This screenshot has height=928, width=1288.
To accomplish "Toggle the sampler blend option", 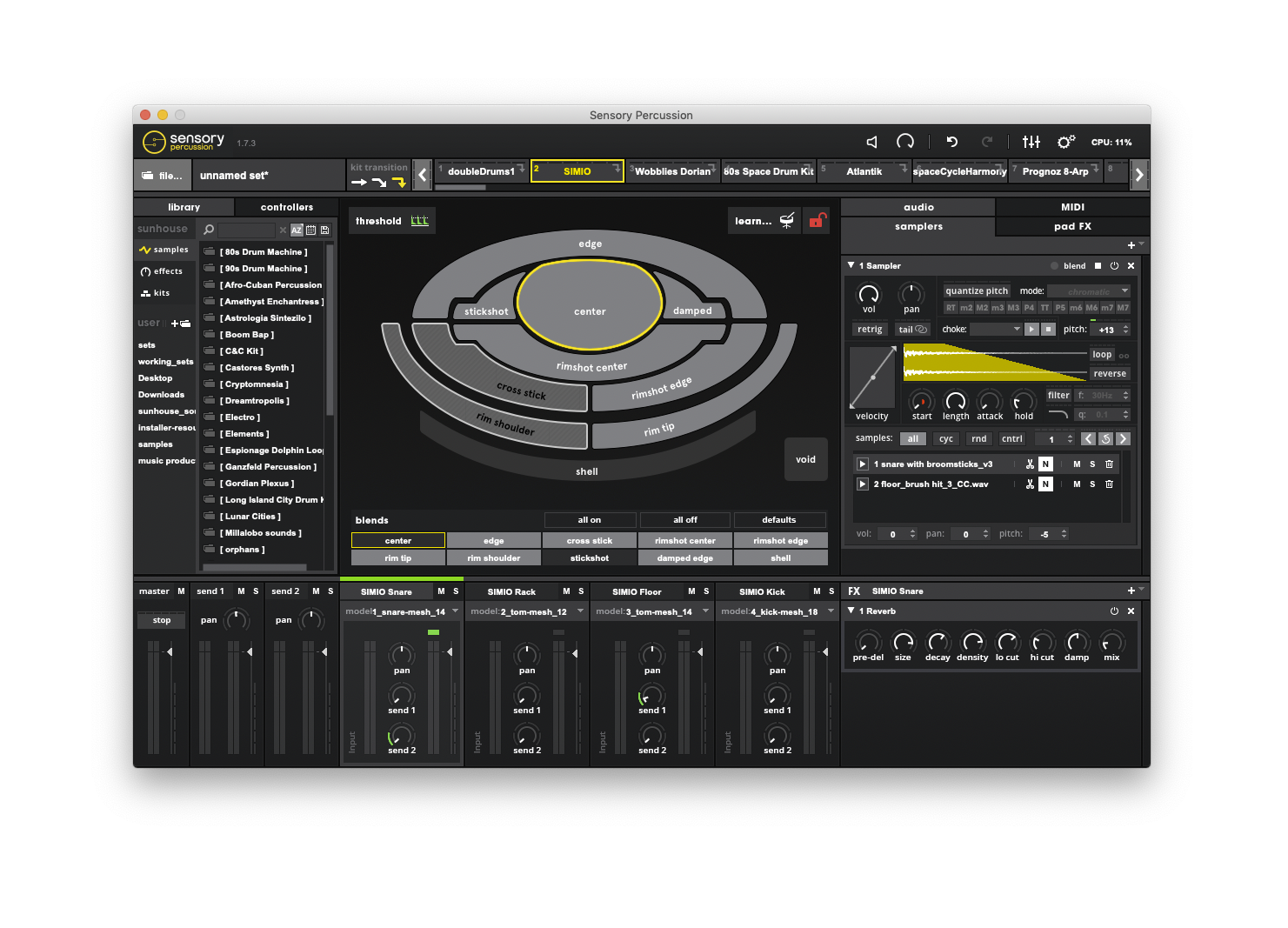I will (x=1068, y=266).
